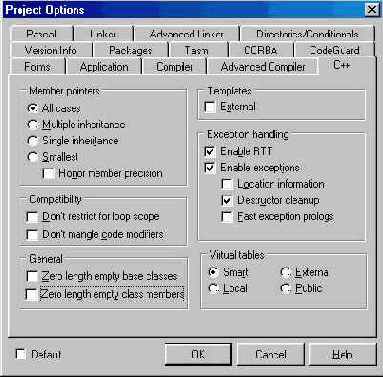Open Help for project options

click(343, 354)
